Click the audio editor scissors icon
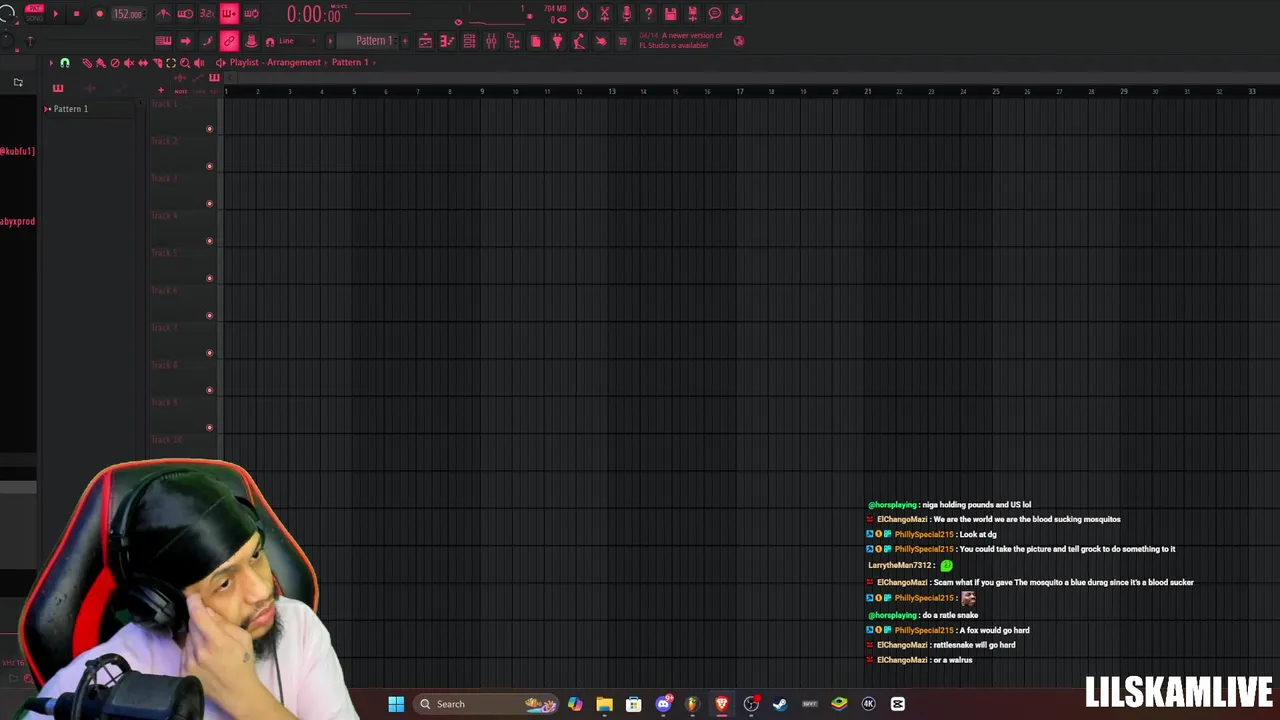 click(x=605, y=14)
